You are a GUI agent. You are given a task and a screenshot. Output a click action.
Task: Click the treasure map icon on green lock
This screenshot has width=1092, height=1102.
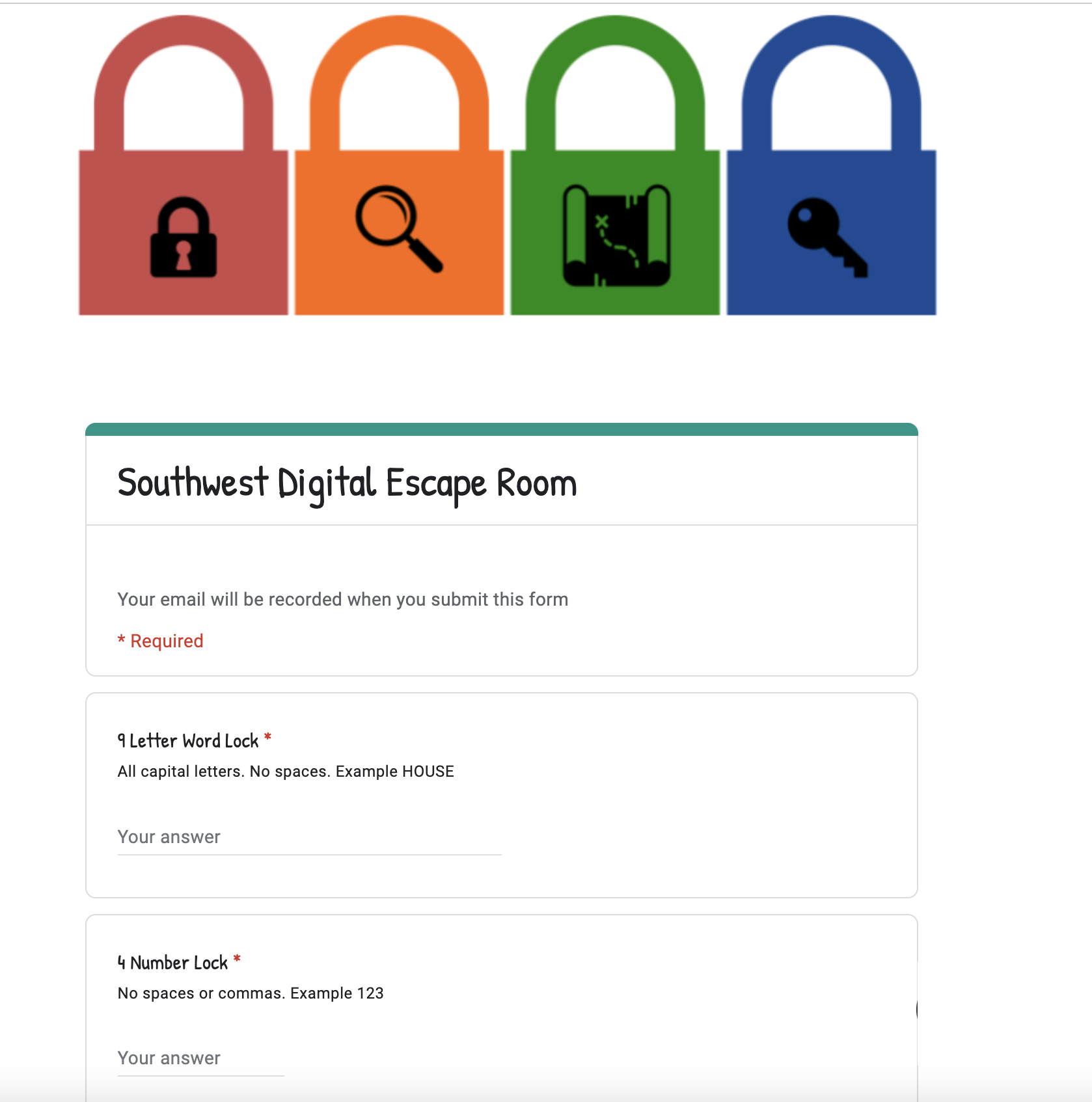tap(616, 235)
